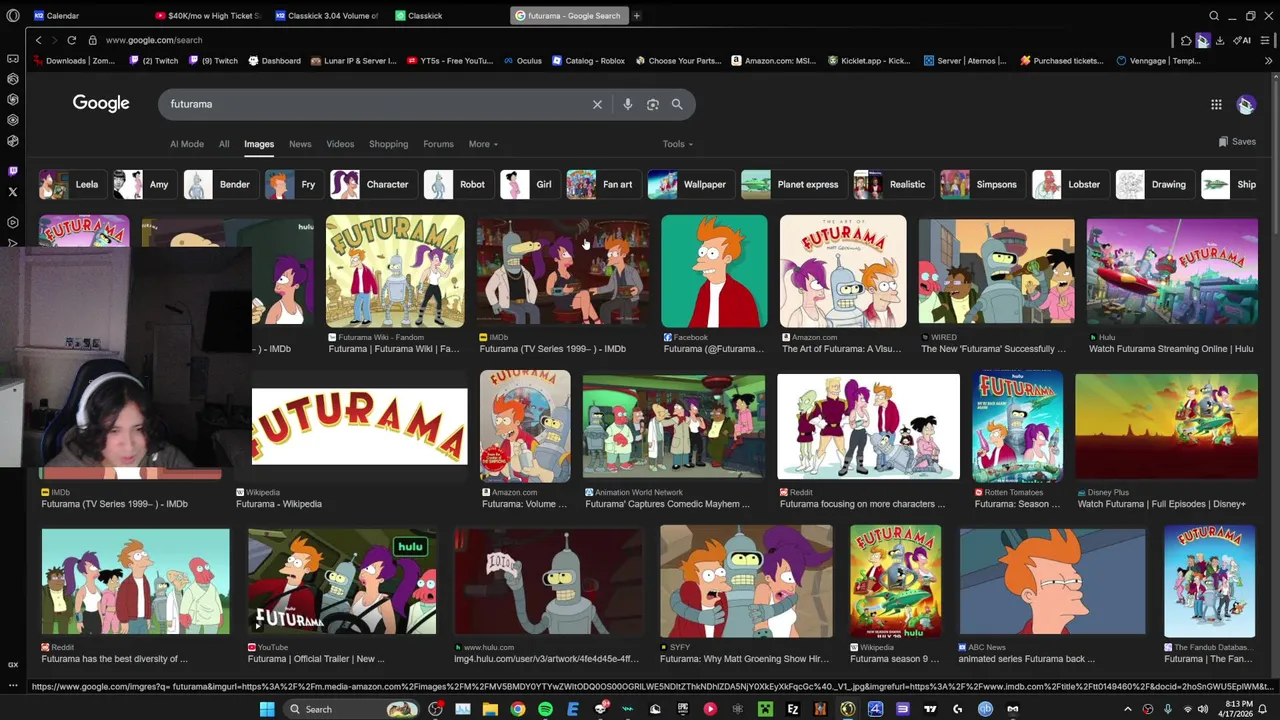Image resolution: width=1280 pixels, height=720 pixels.
Task: Clear the futurama search box text
Action: [x=597, y=104]
